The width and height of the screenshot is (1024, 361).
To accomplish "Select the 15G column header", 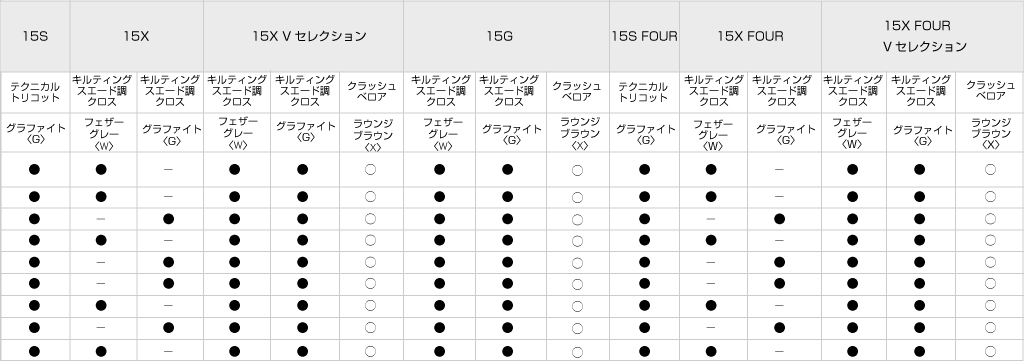I will pyautogui.click(x=506, y=37).
